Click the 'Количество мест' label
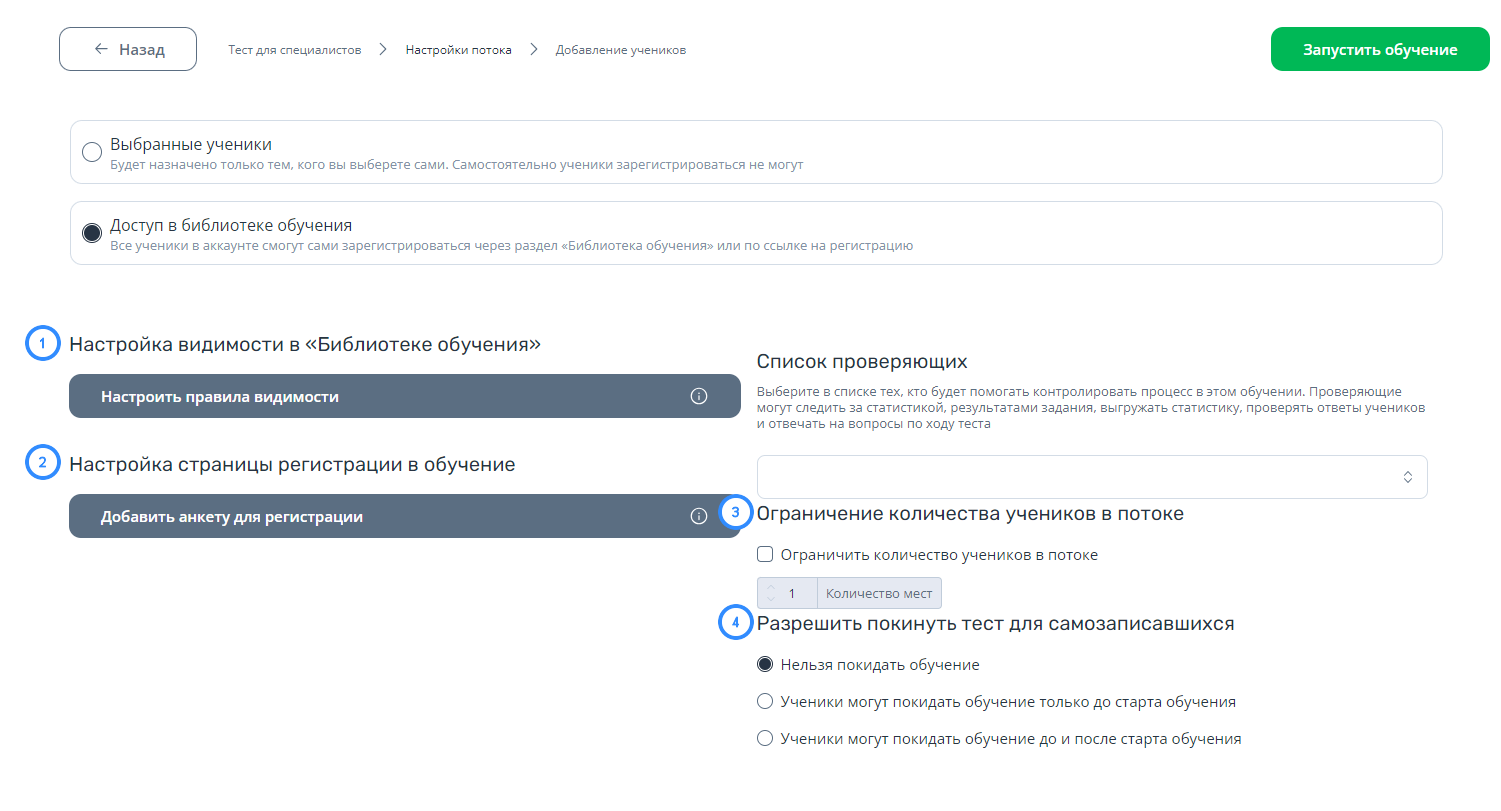1501x811 pixels. pyautogui.click(x=879, y=593)
